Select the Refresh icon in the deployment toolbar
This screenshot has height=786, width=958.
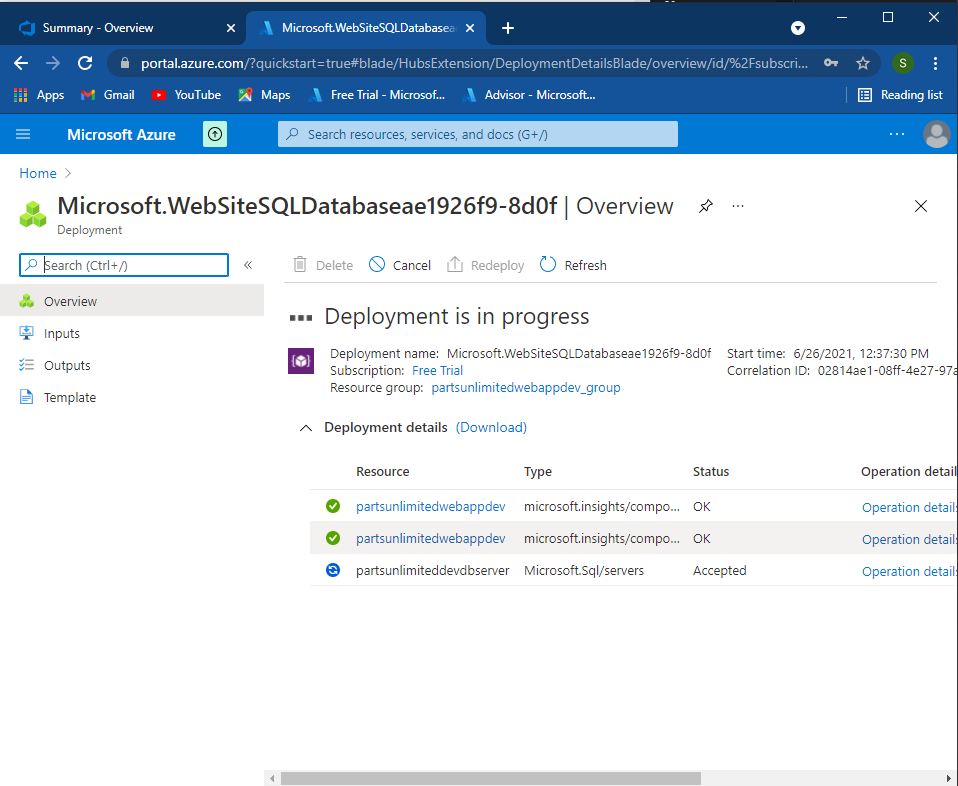pyautogui.click(x=548, y=264)
